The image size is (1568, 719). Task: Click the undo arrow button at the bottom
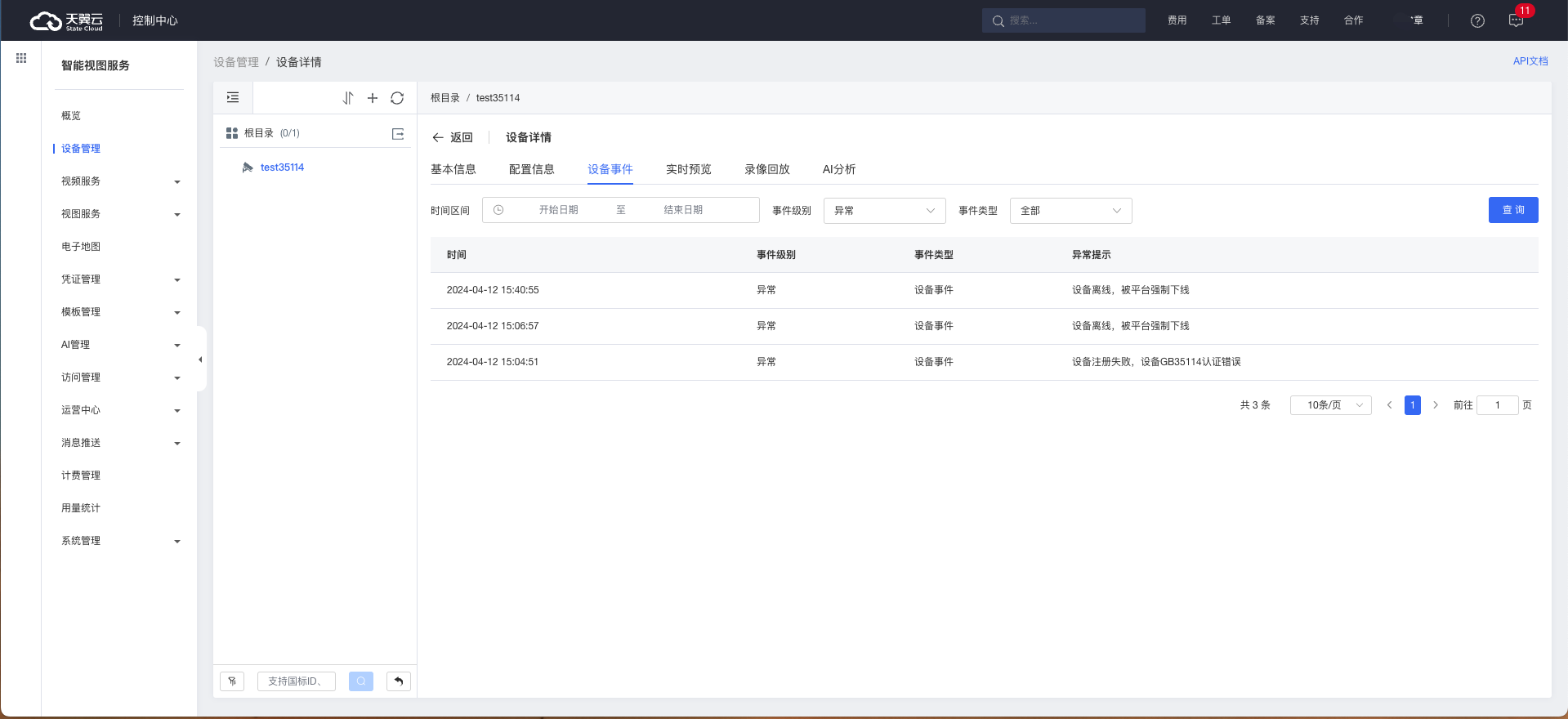click(399, 681)
